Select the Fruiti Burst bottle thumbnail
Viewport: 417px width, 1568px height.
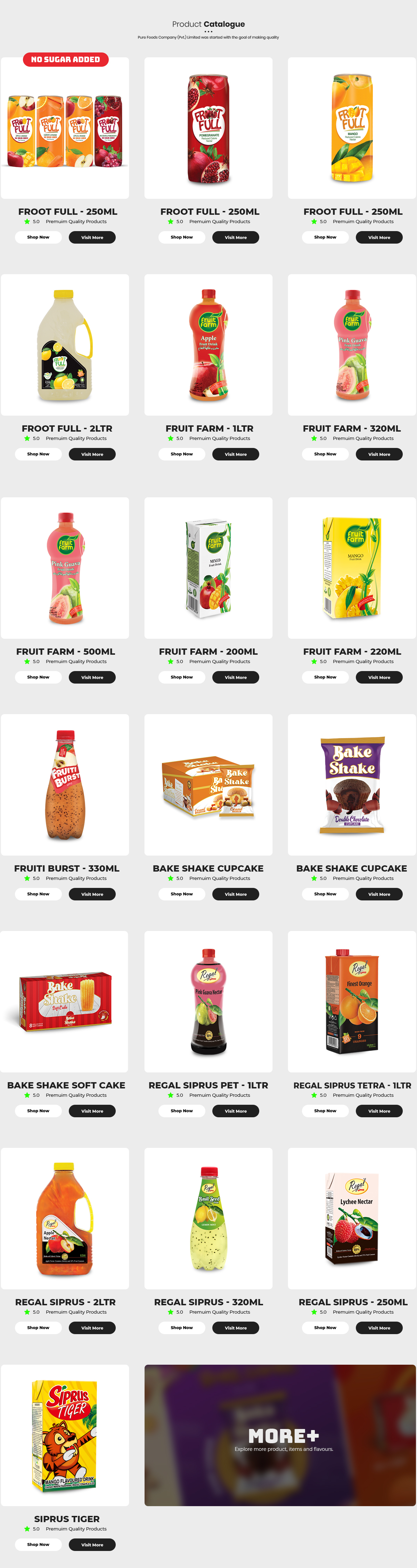click(x=65, y=785)
